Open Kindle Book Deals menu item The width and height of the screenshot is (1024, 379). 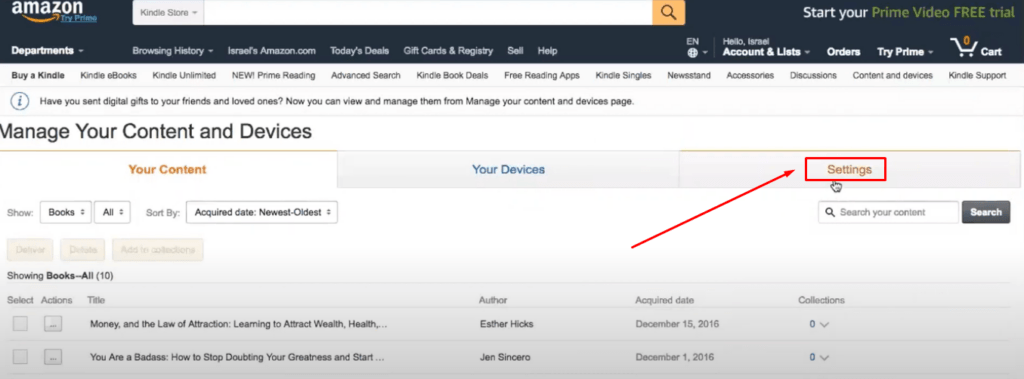[452, 75]
